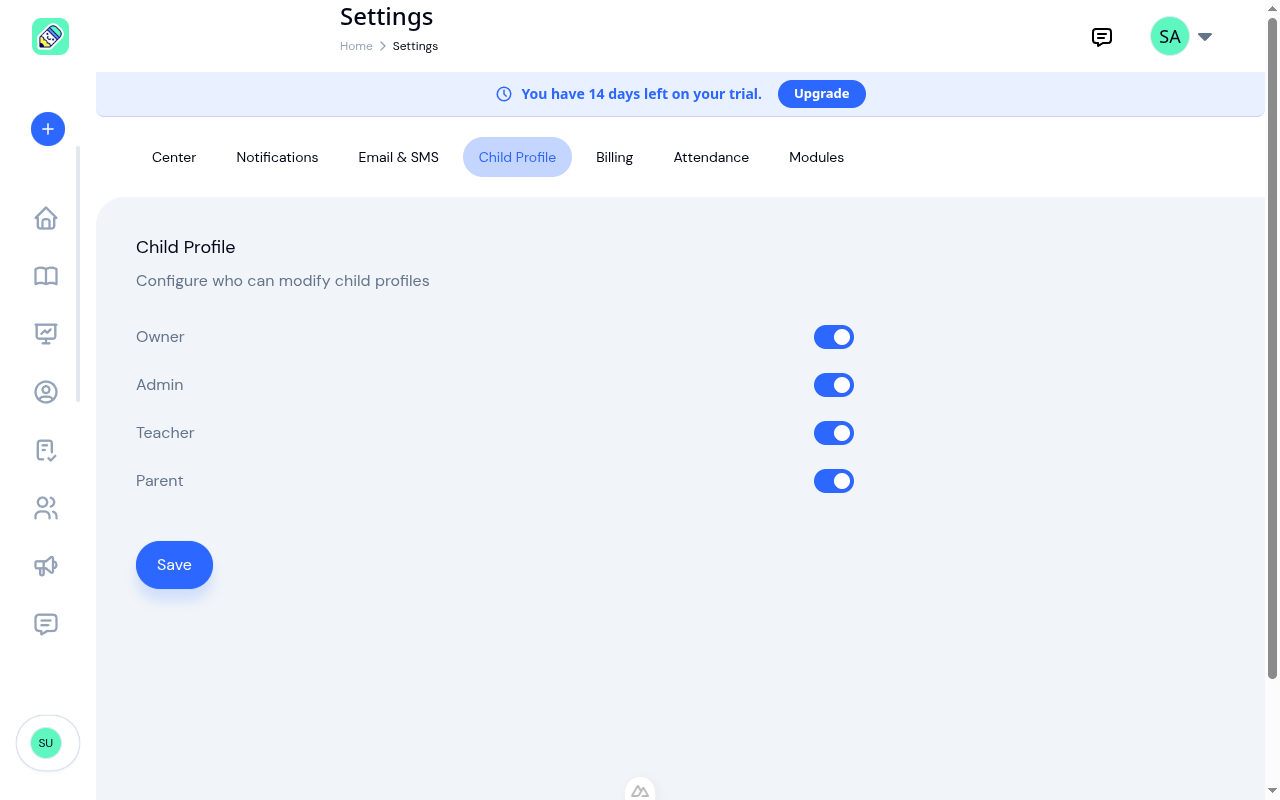
Task: Click the Save button
Action: (174, 565)
